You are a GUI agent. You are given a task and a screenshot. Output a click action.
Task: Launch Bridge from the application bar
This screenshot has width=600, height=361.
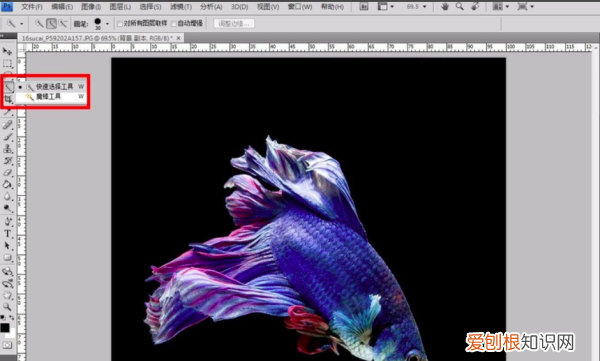tap(364, 7)
